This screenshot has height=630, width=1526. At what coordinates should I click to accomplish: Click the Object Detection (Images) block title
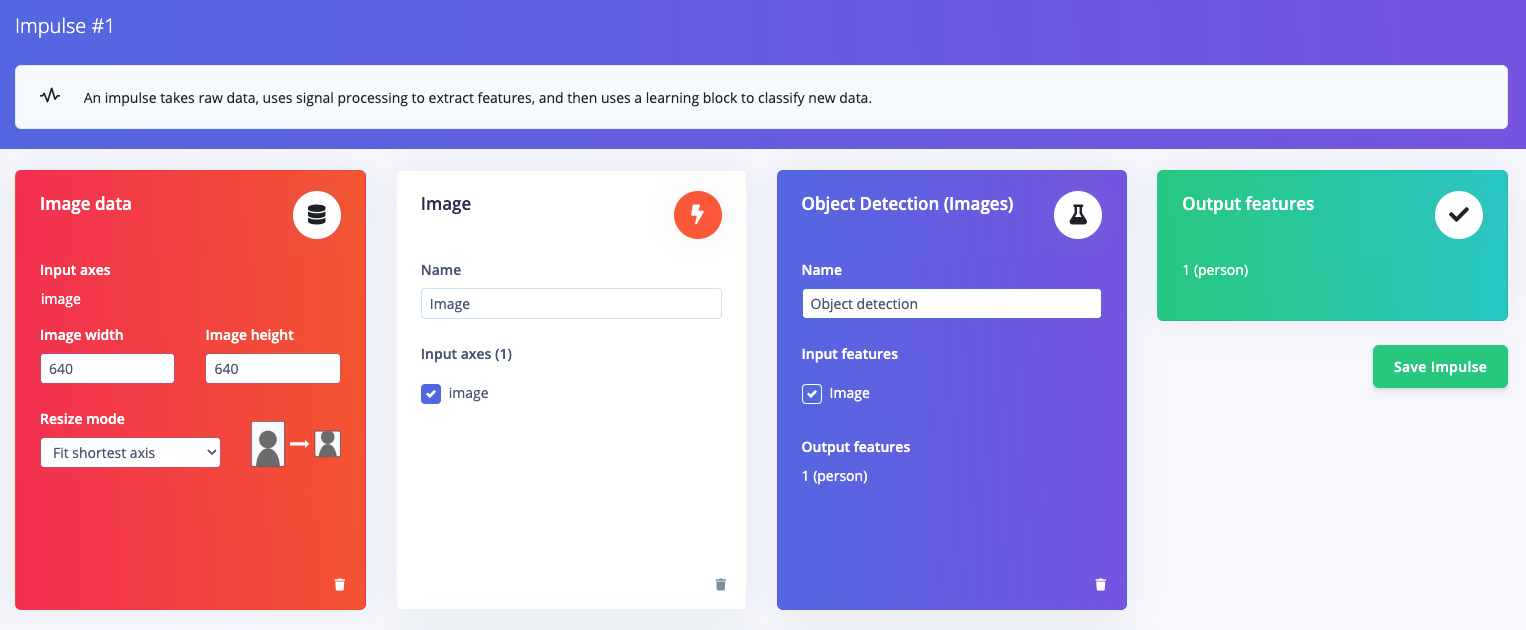[x=907, y=204]
